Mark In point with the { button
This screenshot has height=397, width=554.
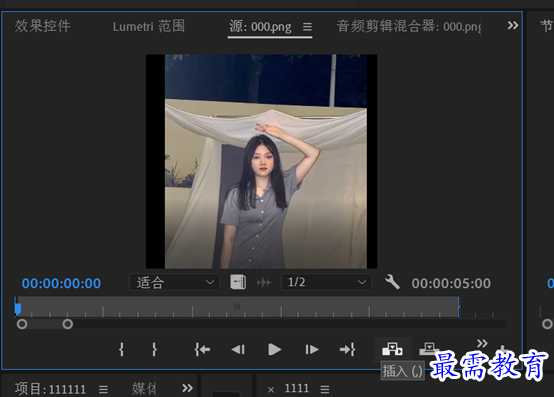tap(122, 349)
